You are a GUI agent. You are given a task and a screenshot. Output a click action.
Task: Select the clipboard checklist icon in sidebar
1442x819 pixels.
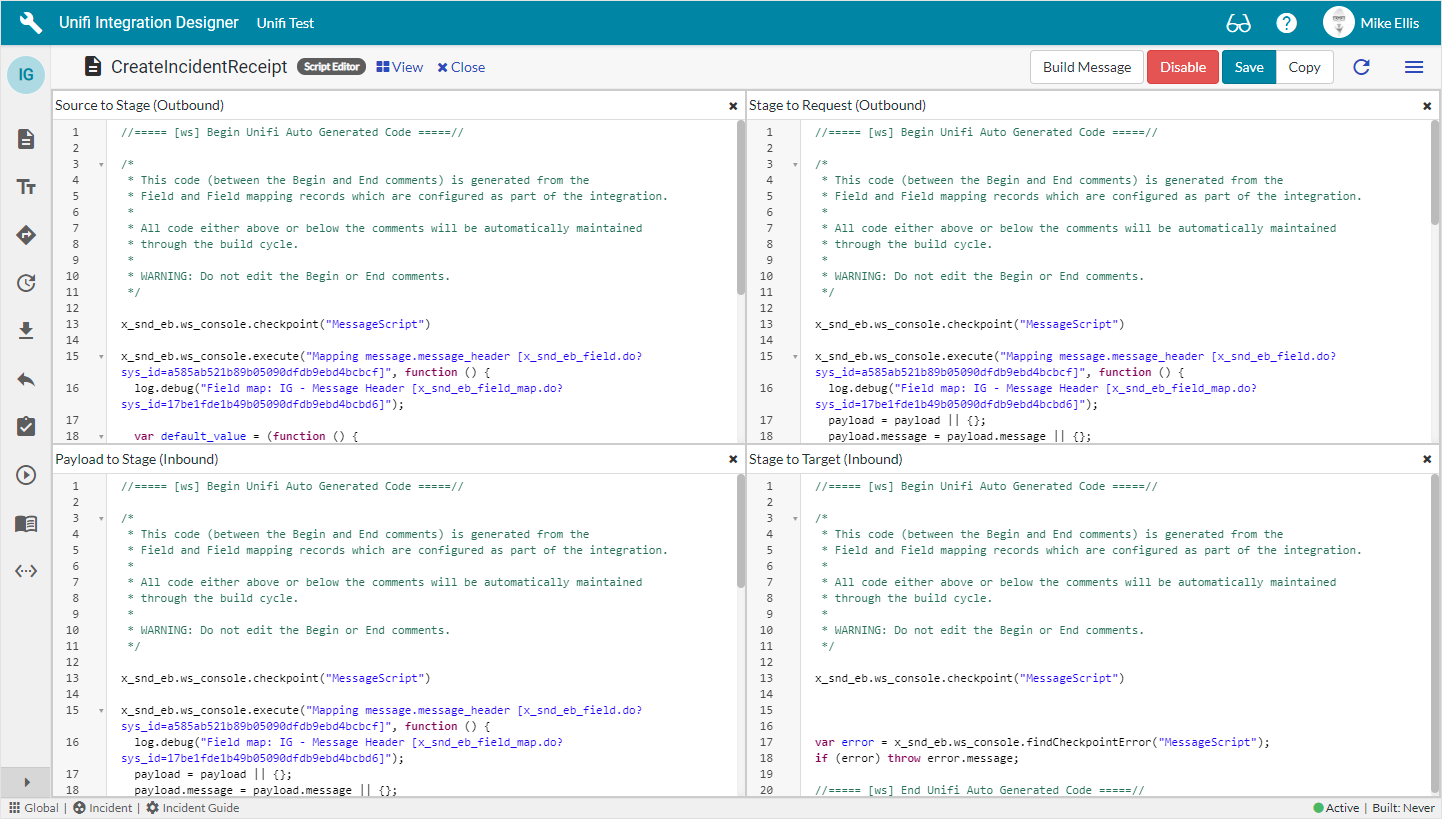pyautogui.click(x=25, y=426)
